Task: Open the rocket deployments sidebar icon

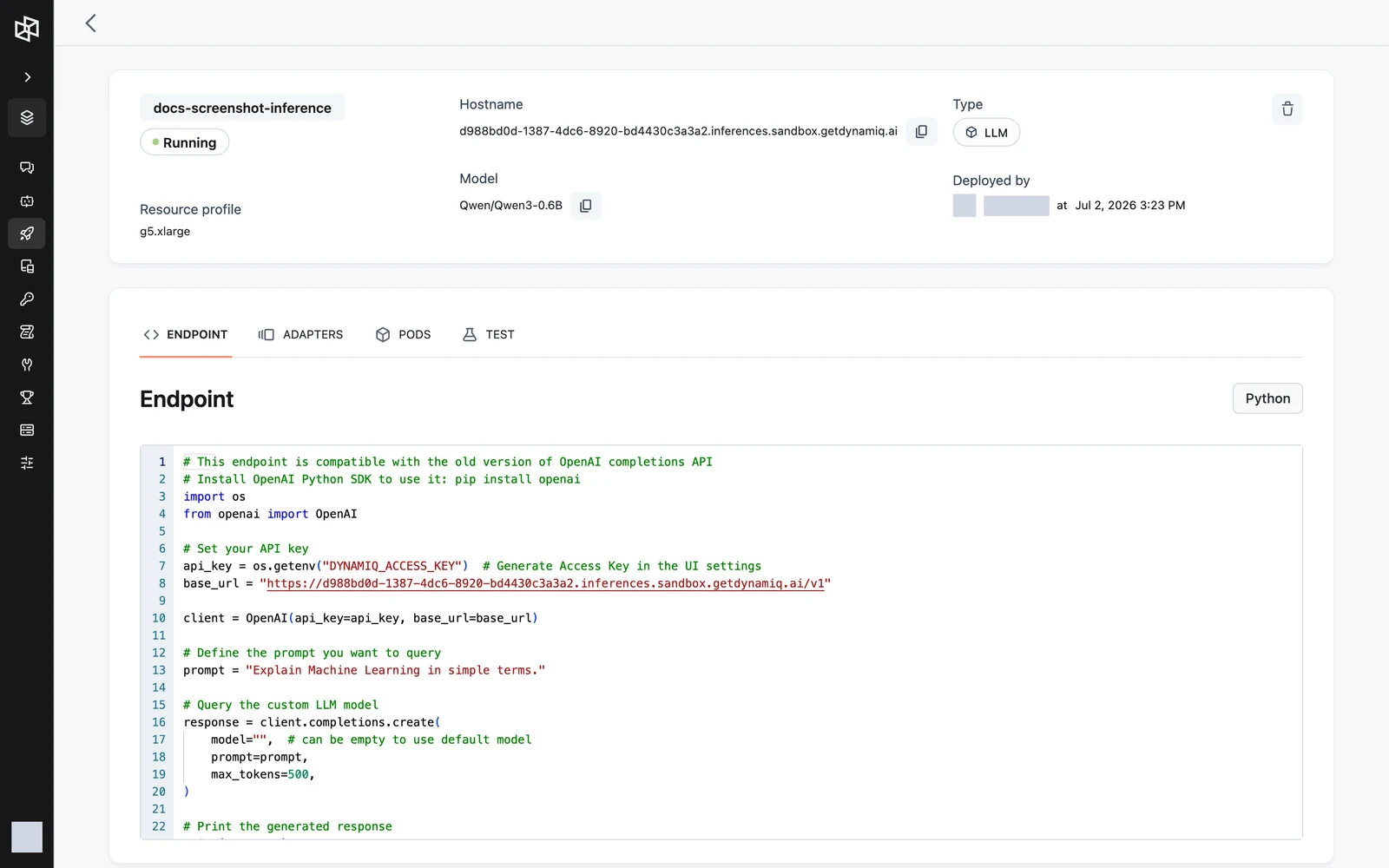Action: point(27,233)
